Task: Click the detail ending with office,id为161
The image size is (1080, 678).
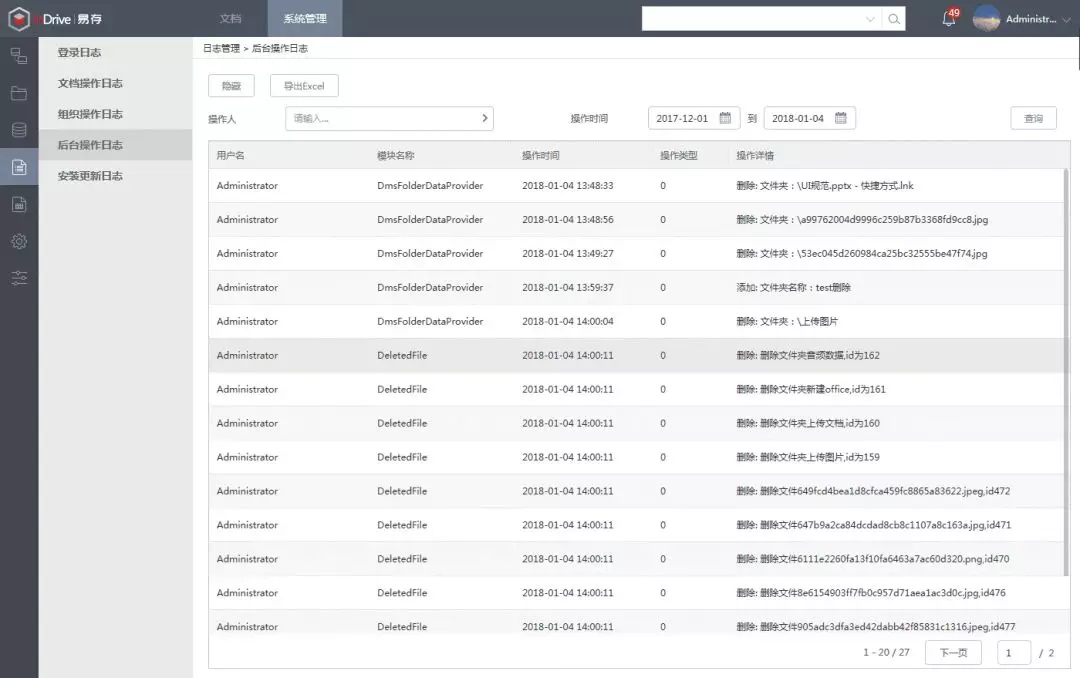Action: click(x=811, y=389)
